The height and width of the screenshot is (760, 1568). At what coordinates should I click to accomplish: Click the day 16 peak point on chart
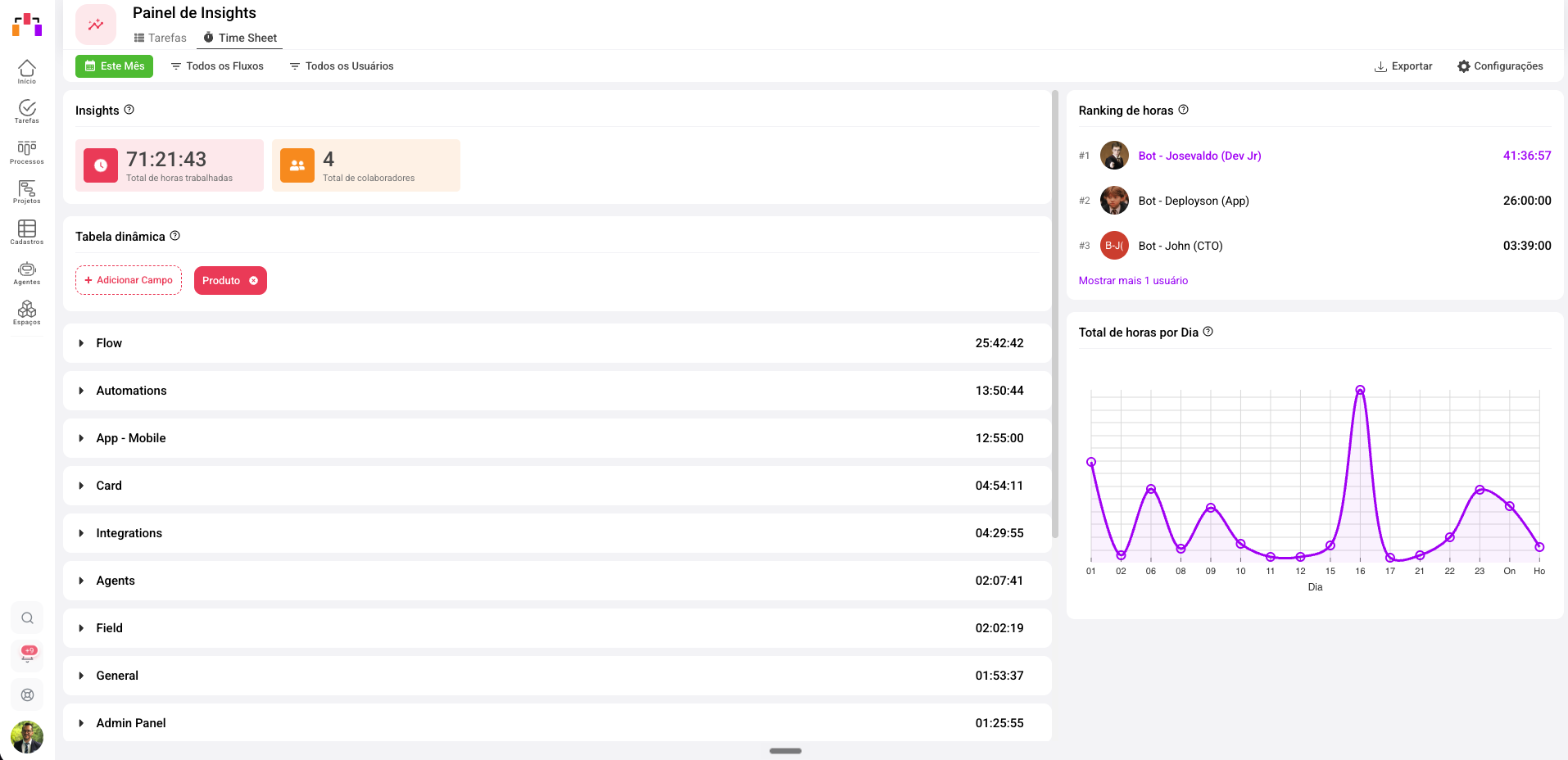click(1360, 390)
